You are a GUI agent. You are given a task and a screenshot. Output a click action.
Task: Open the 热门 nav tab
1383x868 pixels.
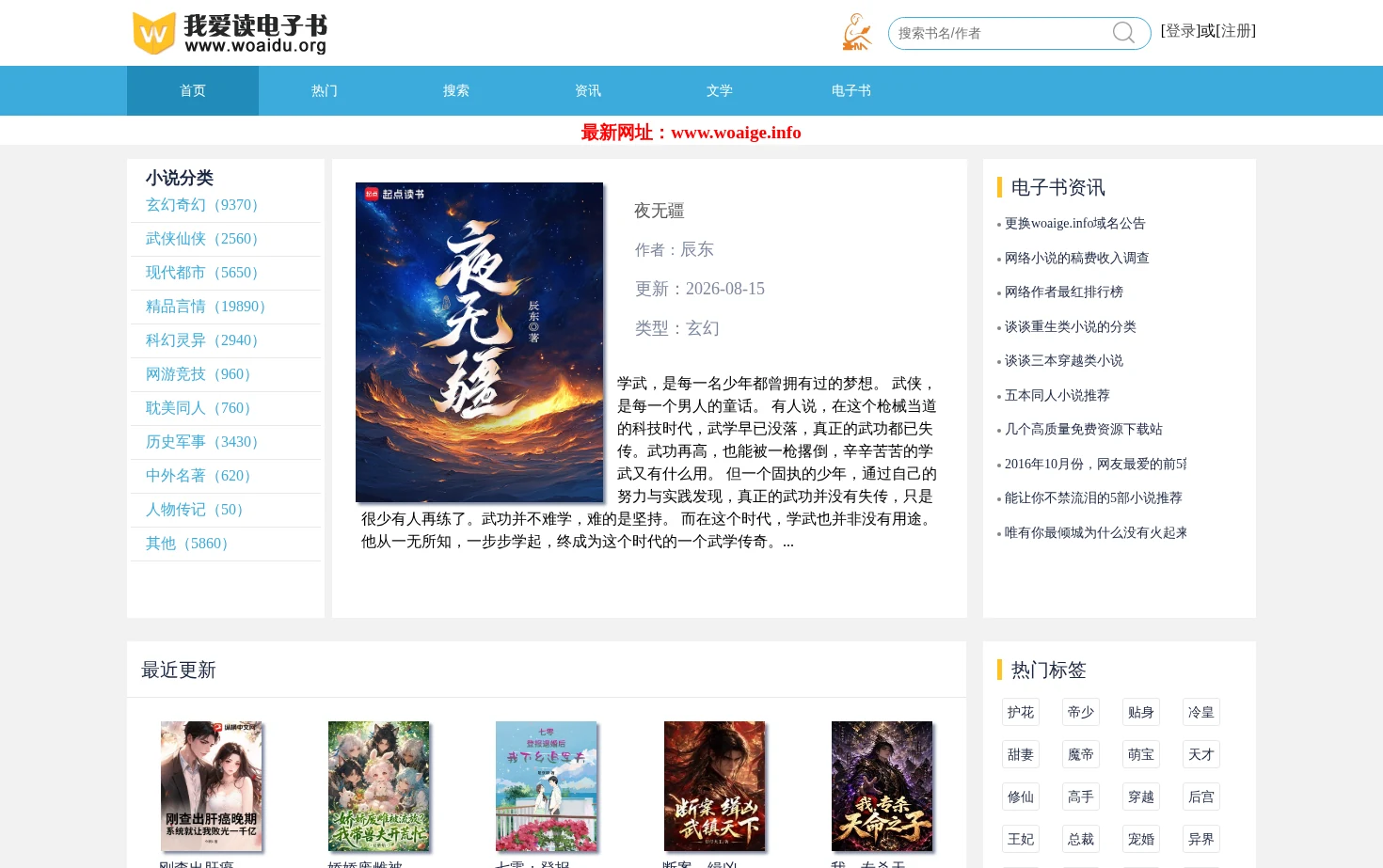coord(325,90)
